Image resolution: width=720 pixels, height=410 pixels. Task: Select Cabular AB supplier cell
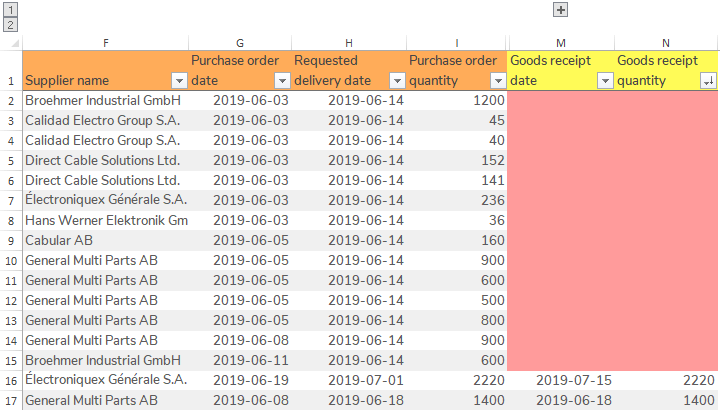tap(106, 240)
